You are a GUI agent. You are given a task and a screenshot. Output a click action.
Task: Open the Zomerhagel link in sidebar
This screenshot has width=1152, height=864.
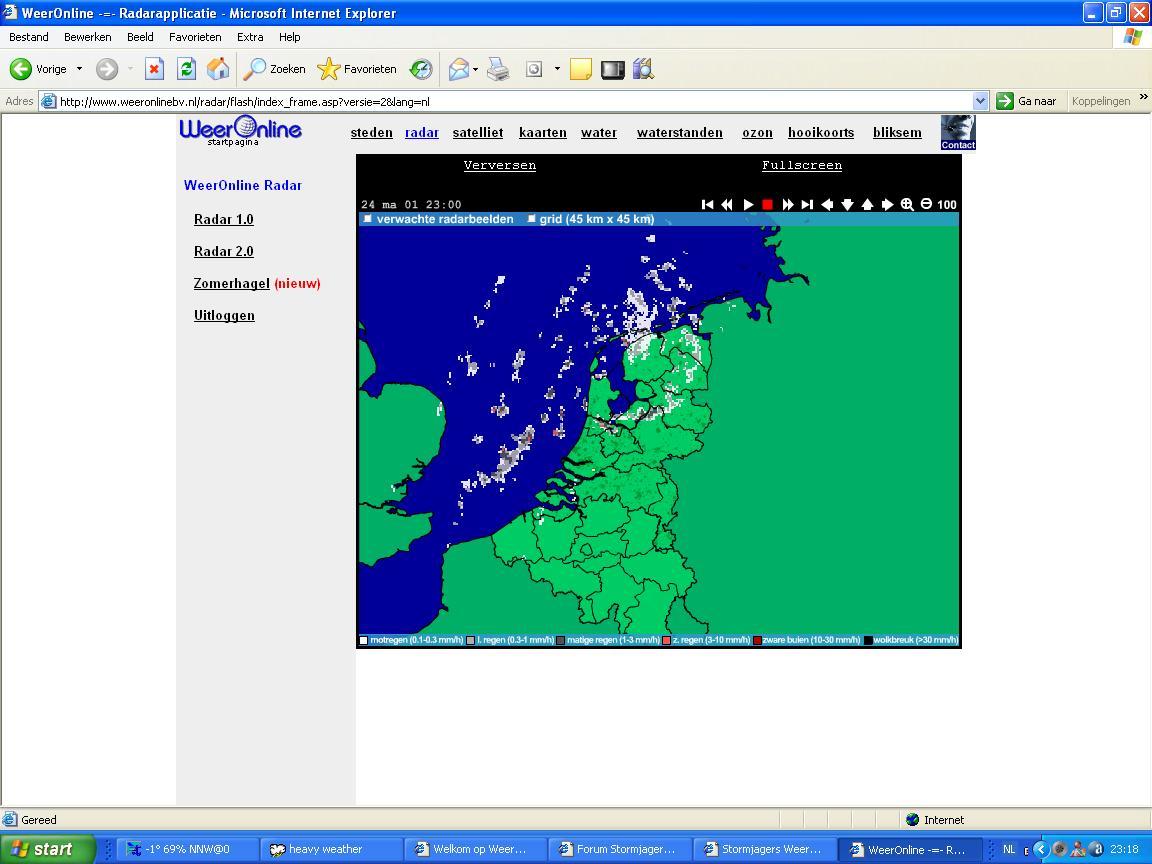[x=231, y=283]
